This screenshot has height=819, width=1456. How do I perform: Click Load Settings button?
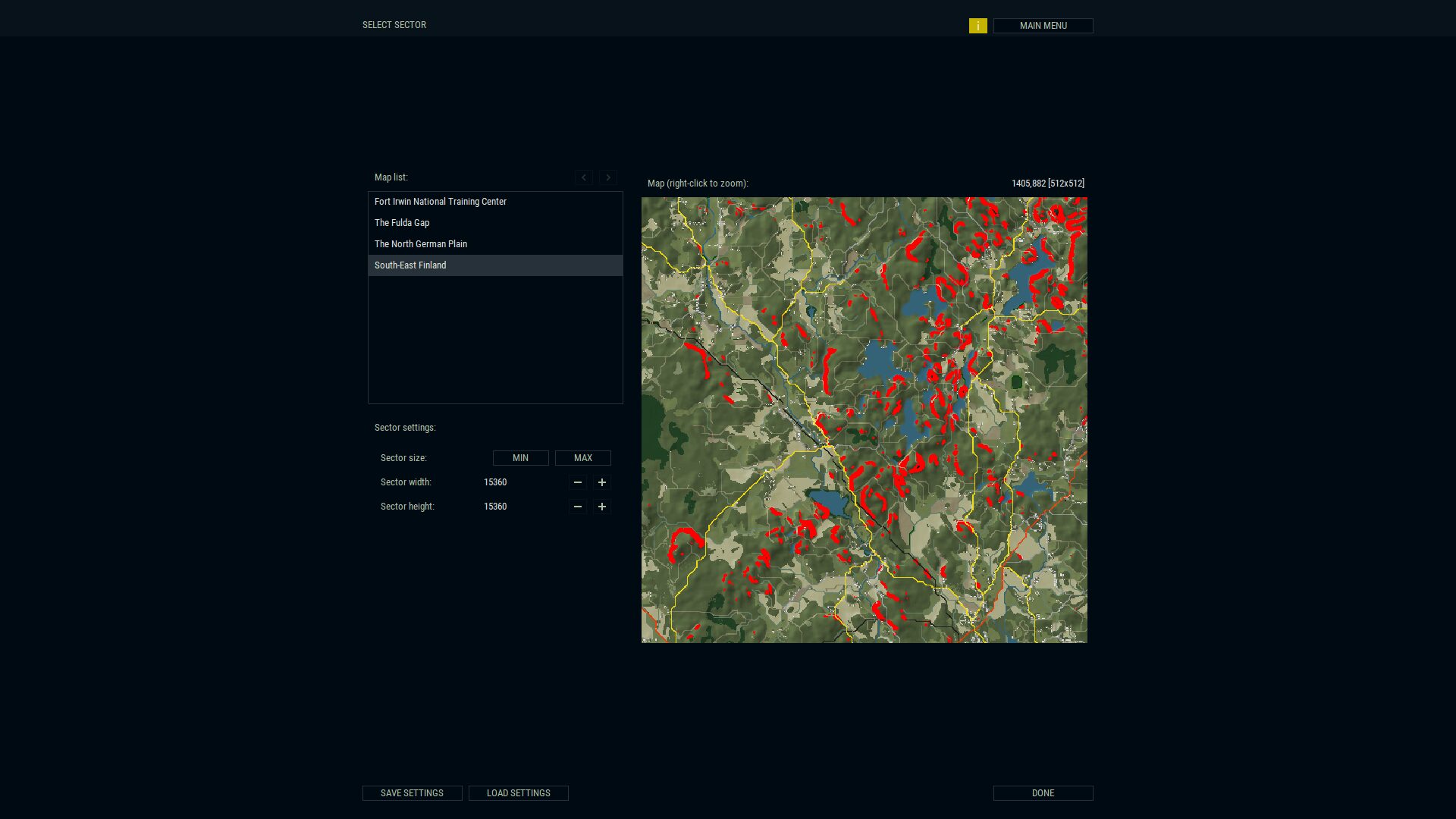[518, 793]
